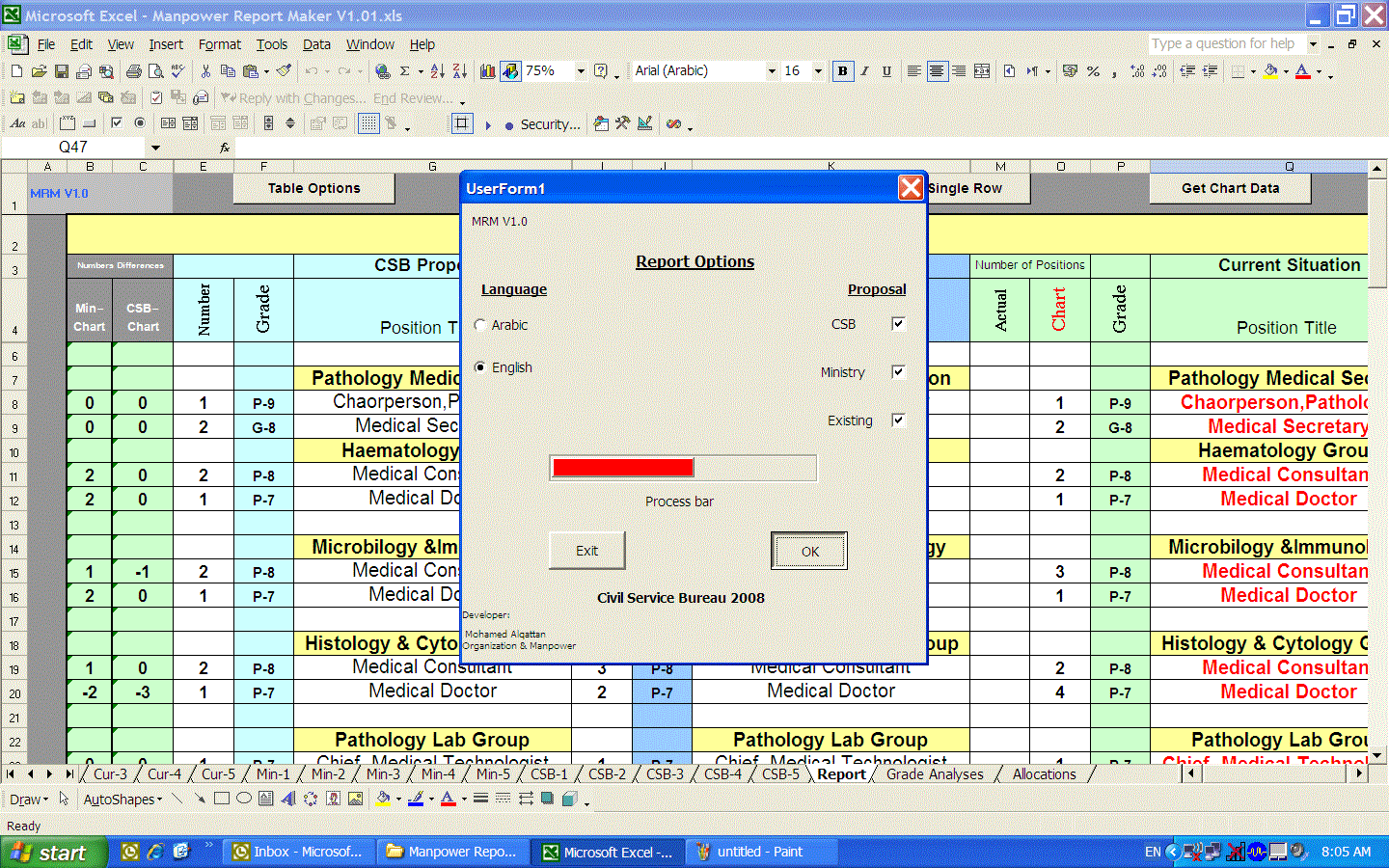Click the red process bar
The height and width of the screenshot is (868, 1389).
point(623,468)
